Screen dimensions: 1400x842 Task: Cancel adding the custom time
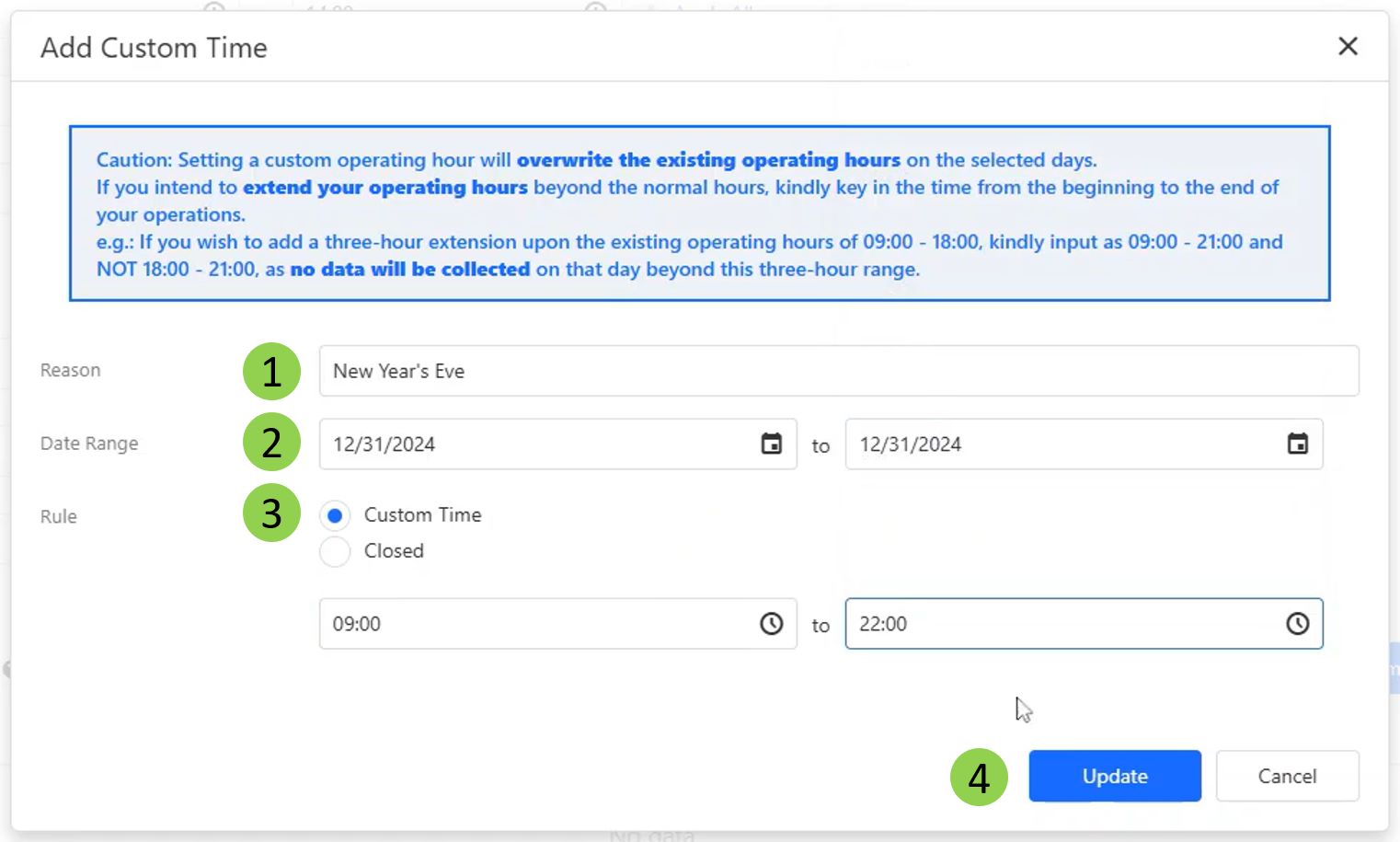[1286, 776]
